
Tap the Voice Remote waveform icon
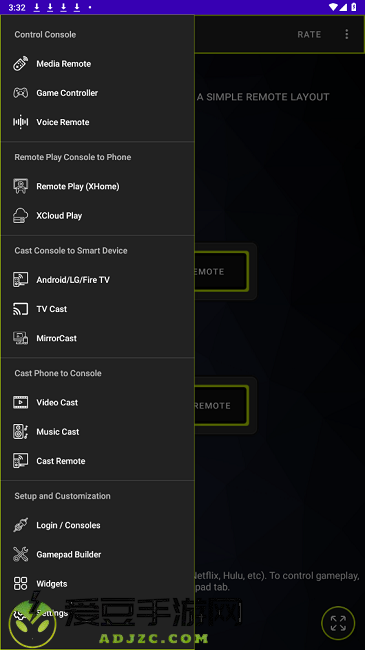20,122
